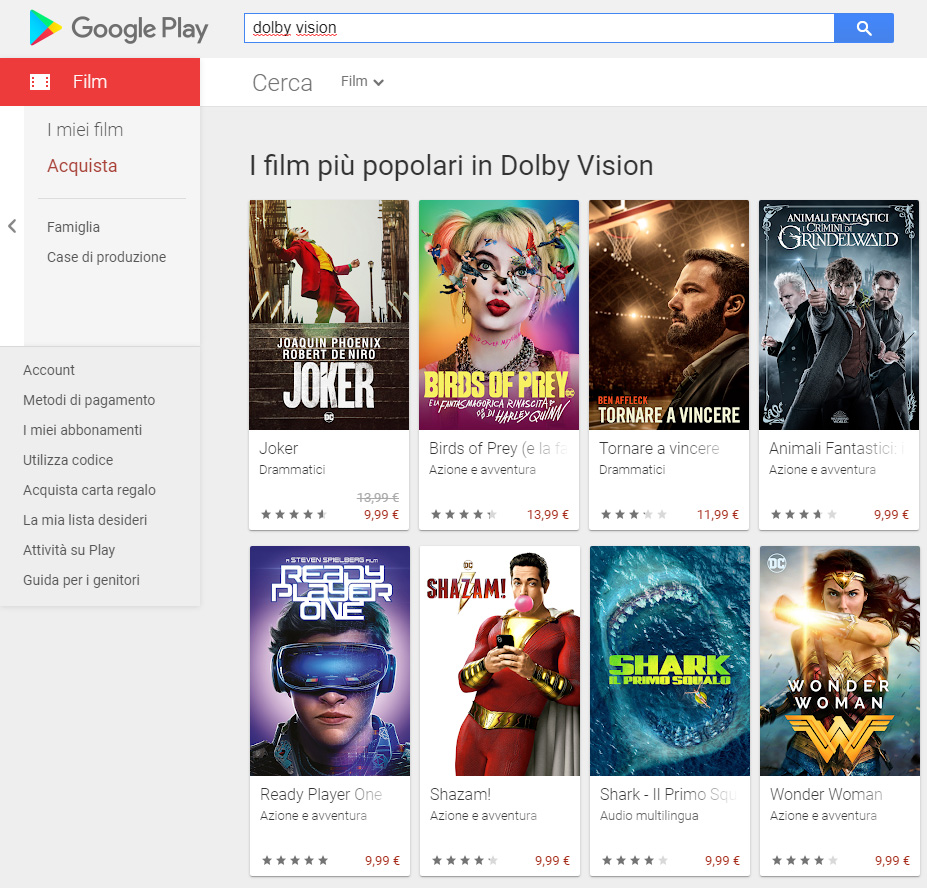Open the Birds of Prey poster
Viewport: 927px width, 888px height.
pos(499,315)
